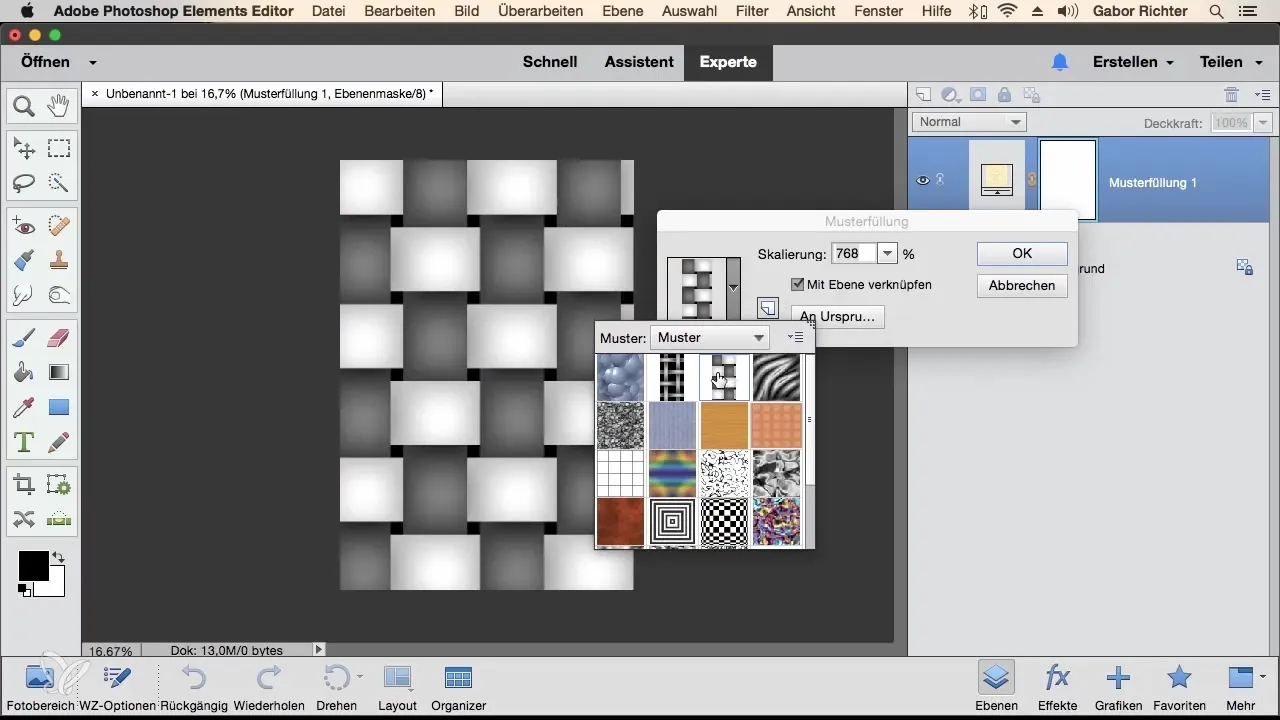Select the Color Picker eyedropper tool
The height and width of the screenshot is (720, 1280).
coord(24,407)
